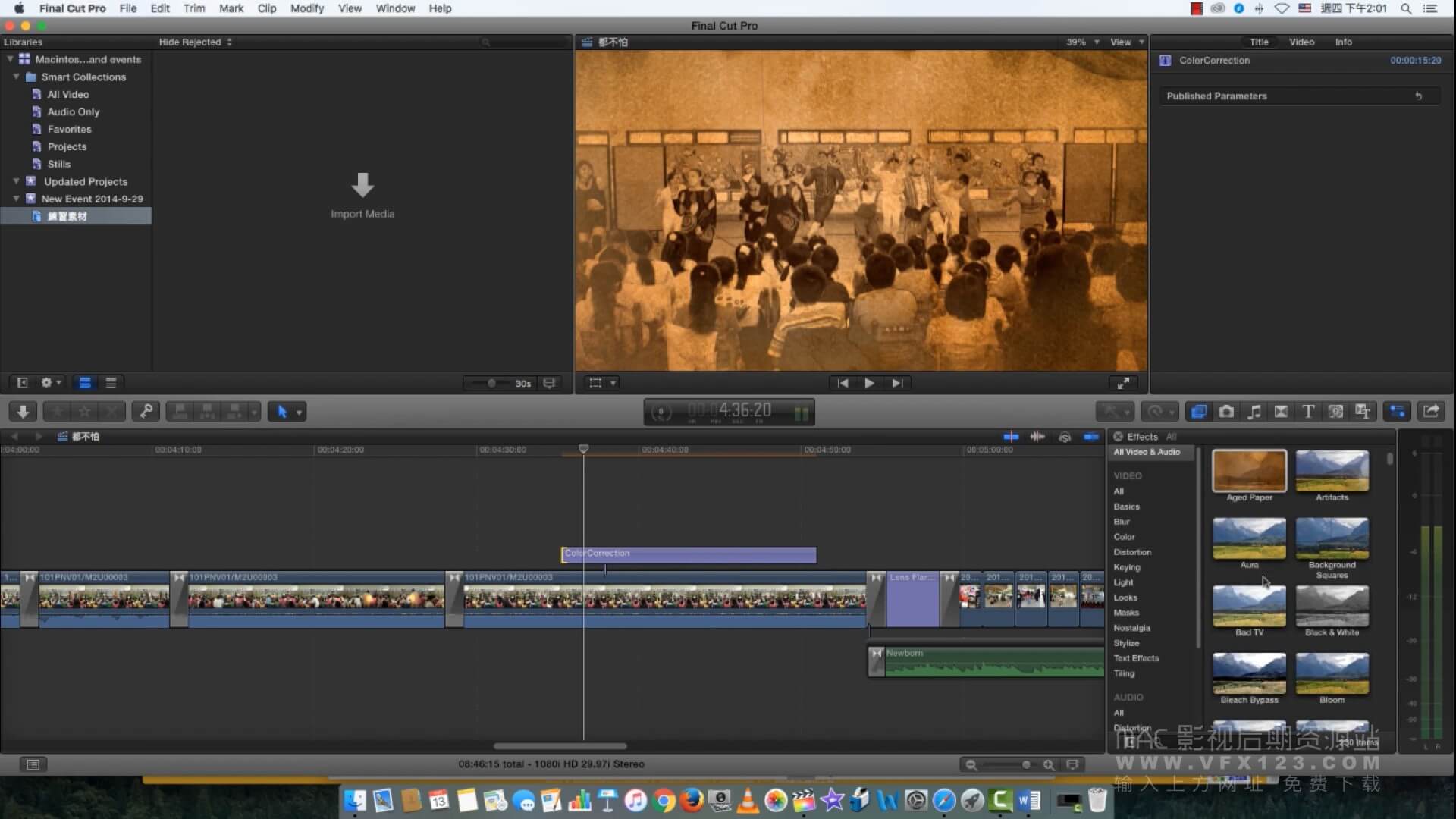This screenshot has height=819, width=1456.
Task: Open timeline clip appearance settings
Action: point(1072,764)
